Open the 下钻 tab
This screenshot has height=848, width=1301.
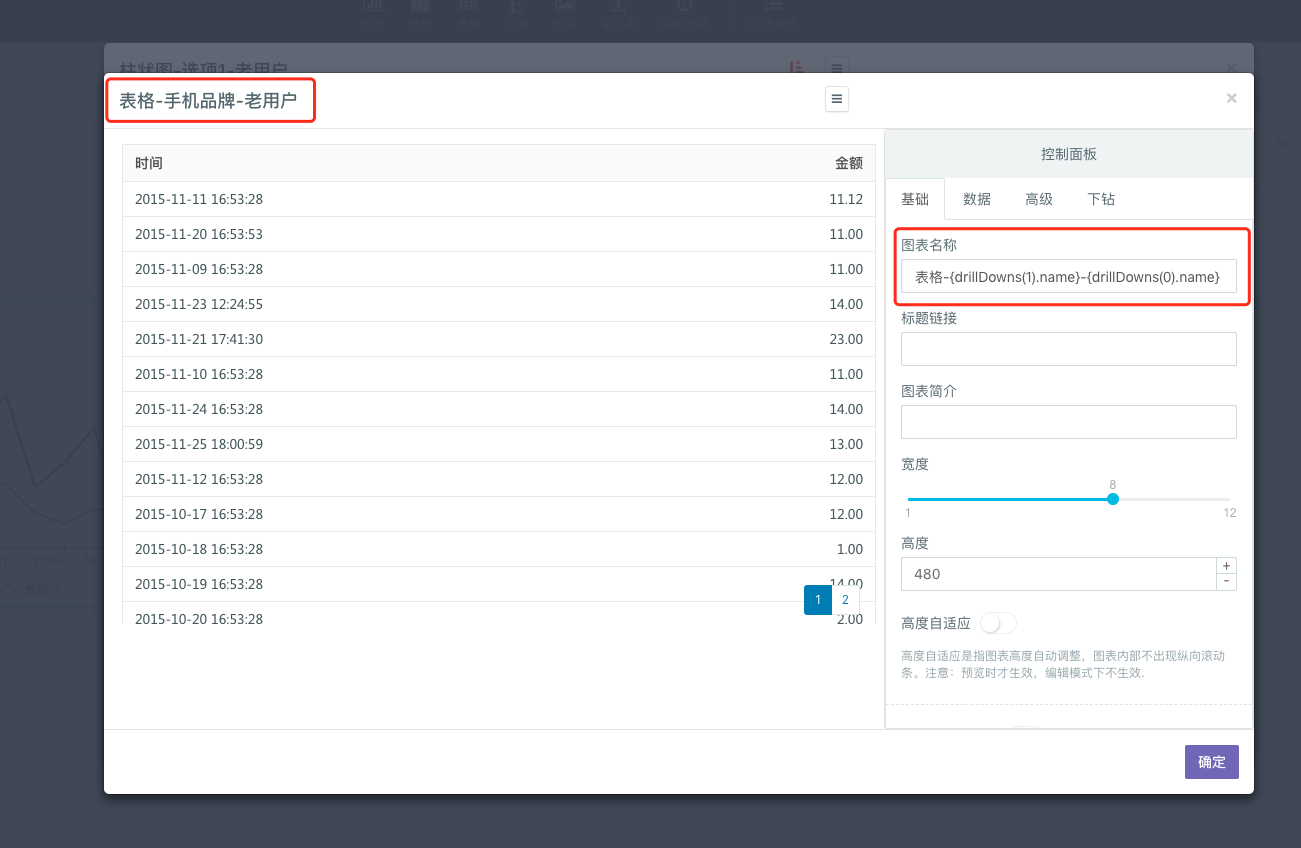pyautogui.click(x=1101, y=199)
